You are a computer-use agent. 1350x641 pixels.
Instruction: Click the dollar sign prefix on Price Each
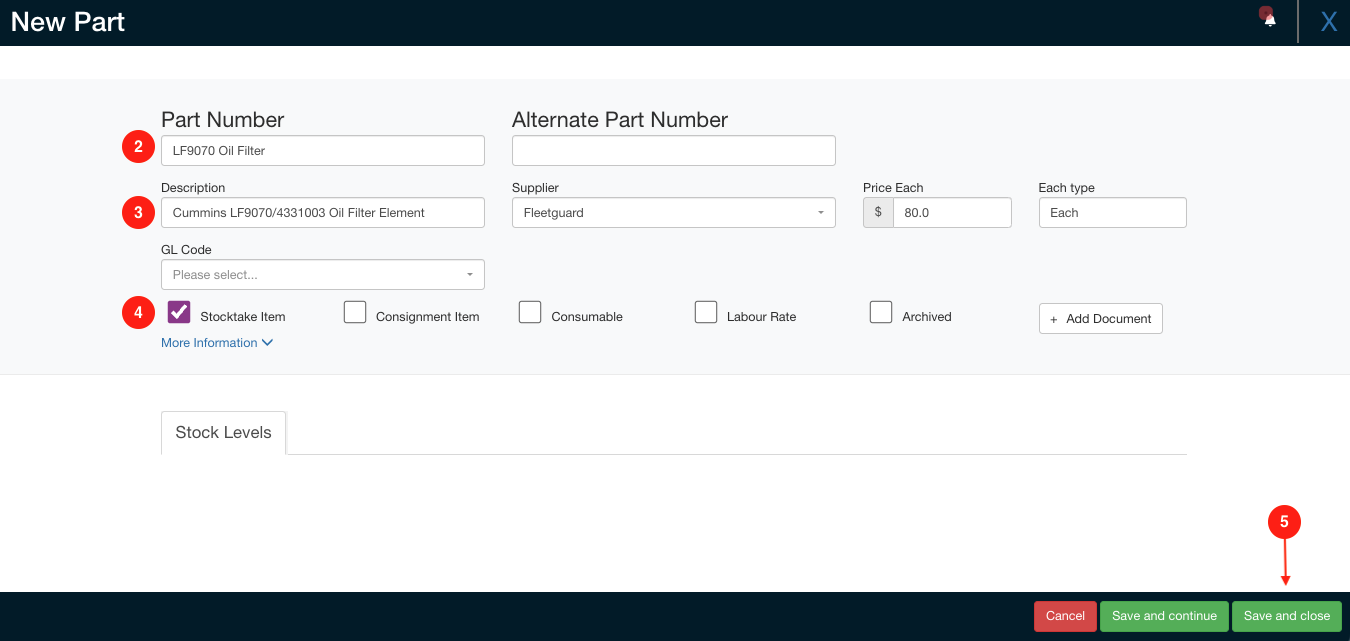coord(877,212)
